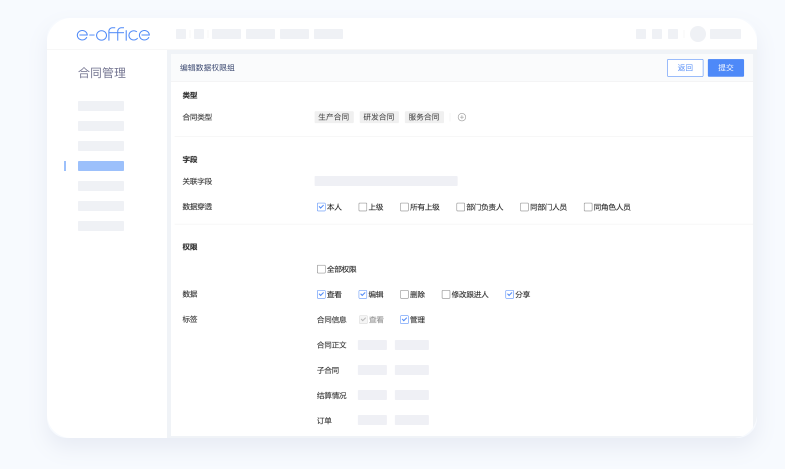The height and width of the screenshot is (469, 785).
Task: Select the 生产合同 contract type tag
Action: point(334,117)
